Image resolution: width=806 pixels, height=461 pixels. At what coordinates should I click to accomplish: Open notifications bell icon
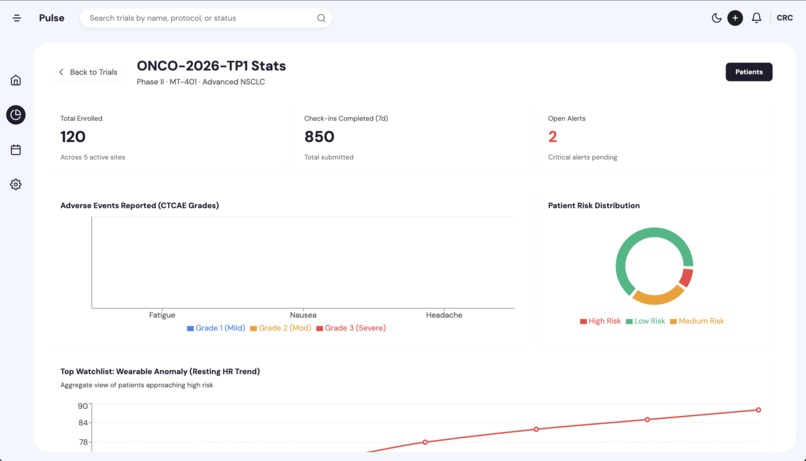(x=756, y=18)
